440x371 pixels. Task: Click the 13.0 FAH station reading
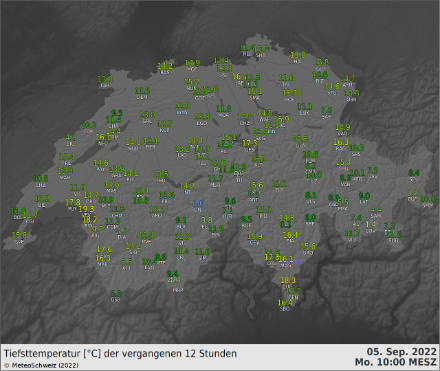105,79
